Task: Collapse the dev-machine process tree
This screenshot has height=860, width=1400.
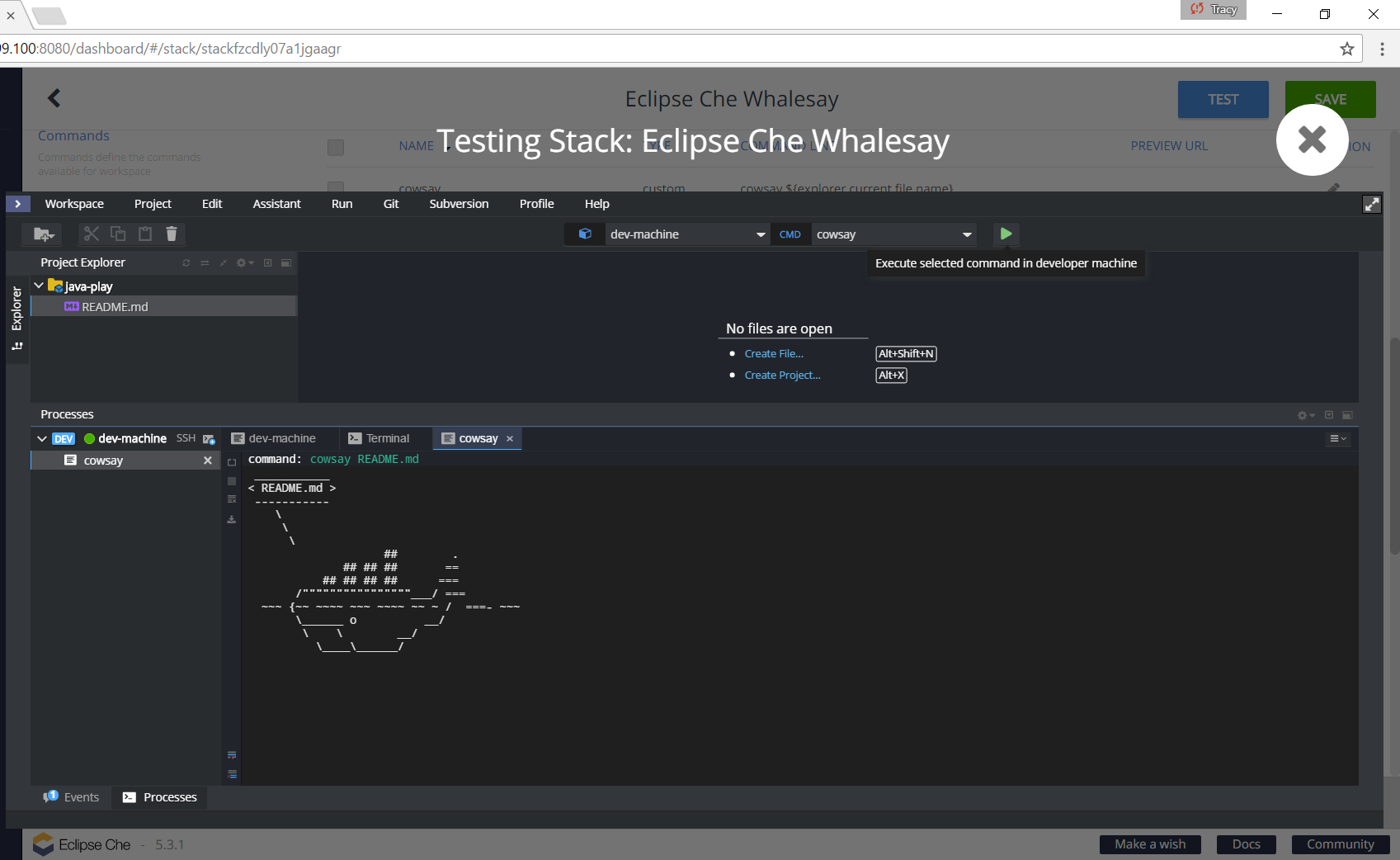Action: 42,438
